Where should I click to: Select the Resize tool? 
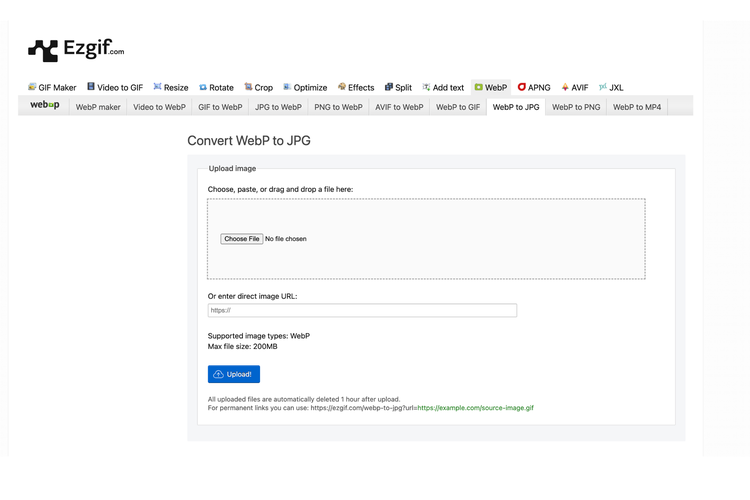(170, 87)
